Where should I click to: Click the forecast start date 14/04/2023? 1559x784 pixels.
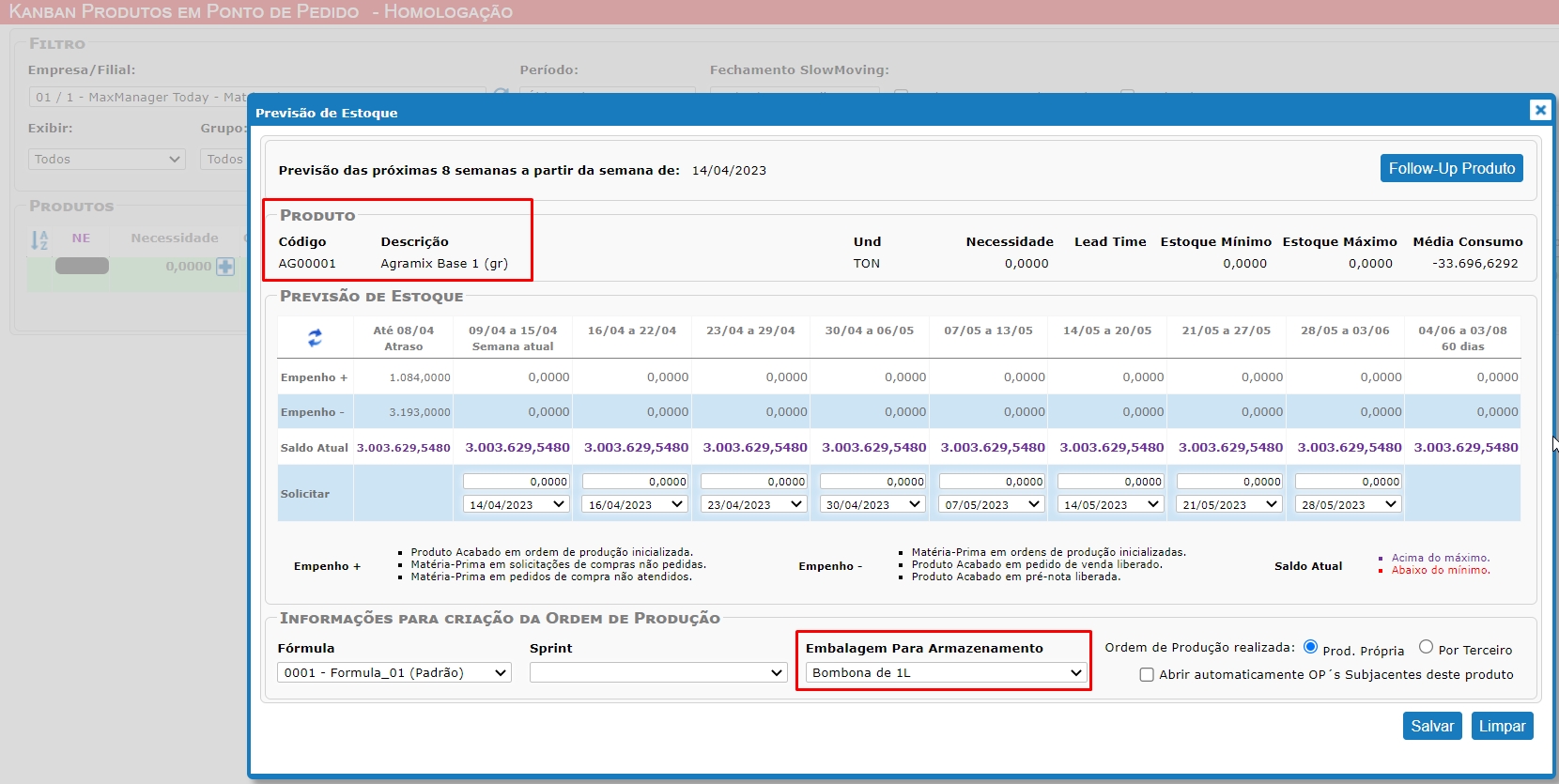pos(729,171)
